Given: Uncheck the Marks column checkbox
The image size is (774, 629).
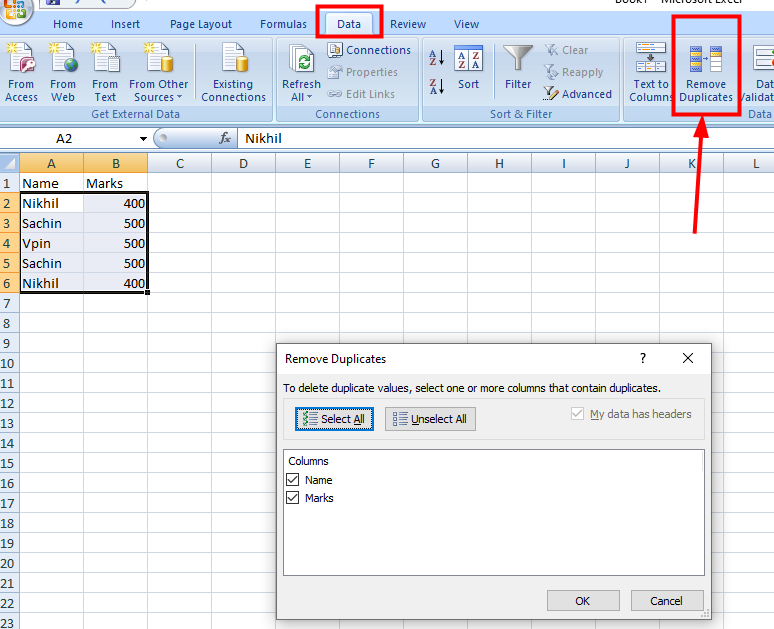Looking at the screenshot, I should pos(293,497).
